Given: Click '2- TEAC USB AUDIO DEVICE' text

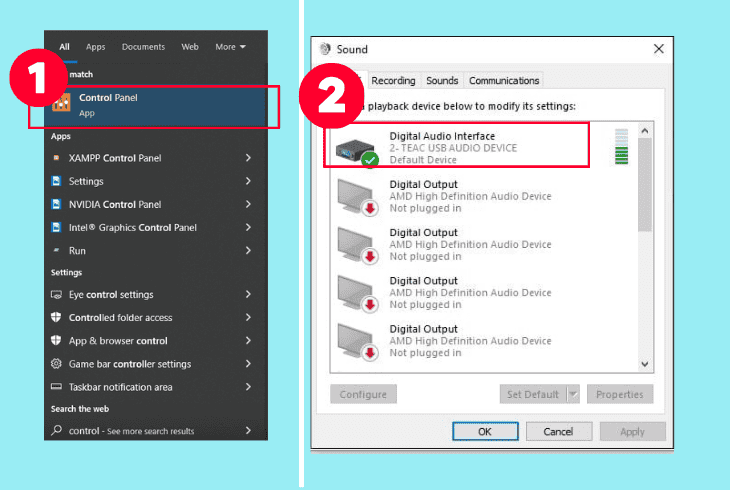Looking at the screenshot, I should coord(453,148).
